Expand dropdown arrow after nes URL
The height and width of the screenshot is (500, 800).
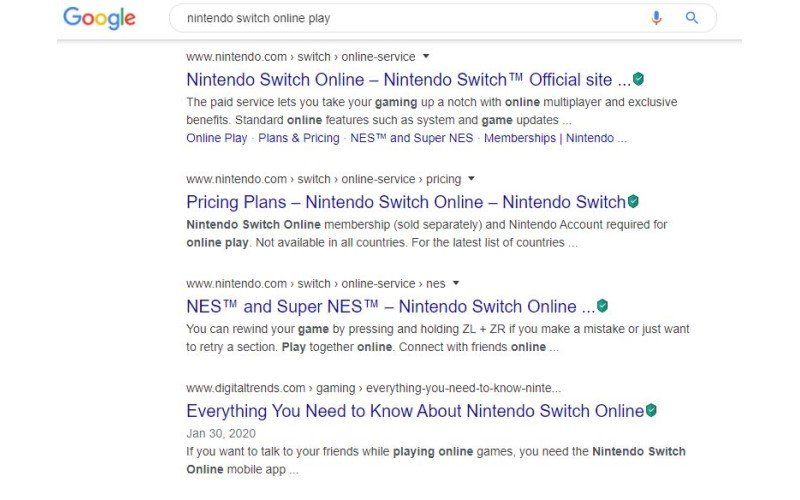(456, 283)
